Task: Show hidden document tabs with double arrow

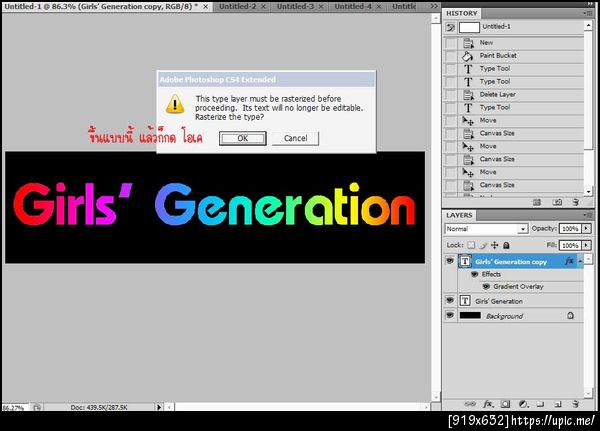Action: (x=434, y=7)
